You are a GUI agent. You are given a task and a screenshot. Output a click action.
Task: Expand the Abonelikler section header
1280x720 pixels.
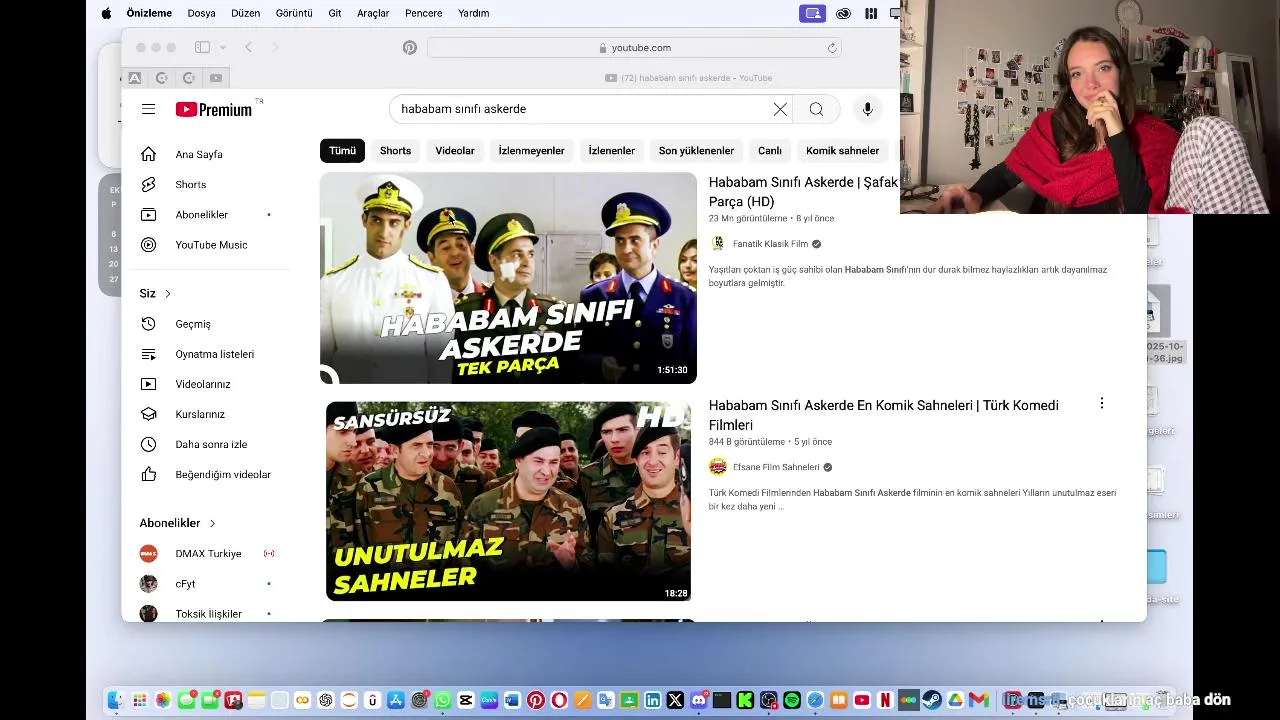tap(178, 523)
